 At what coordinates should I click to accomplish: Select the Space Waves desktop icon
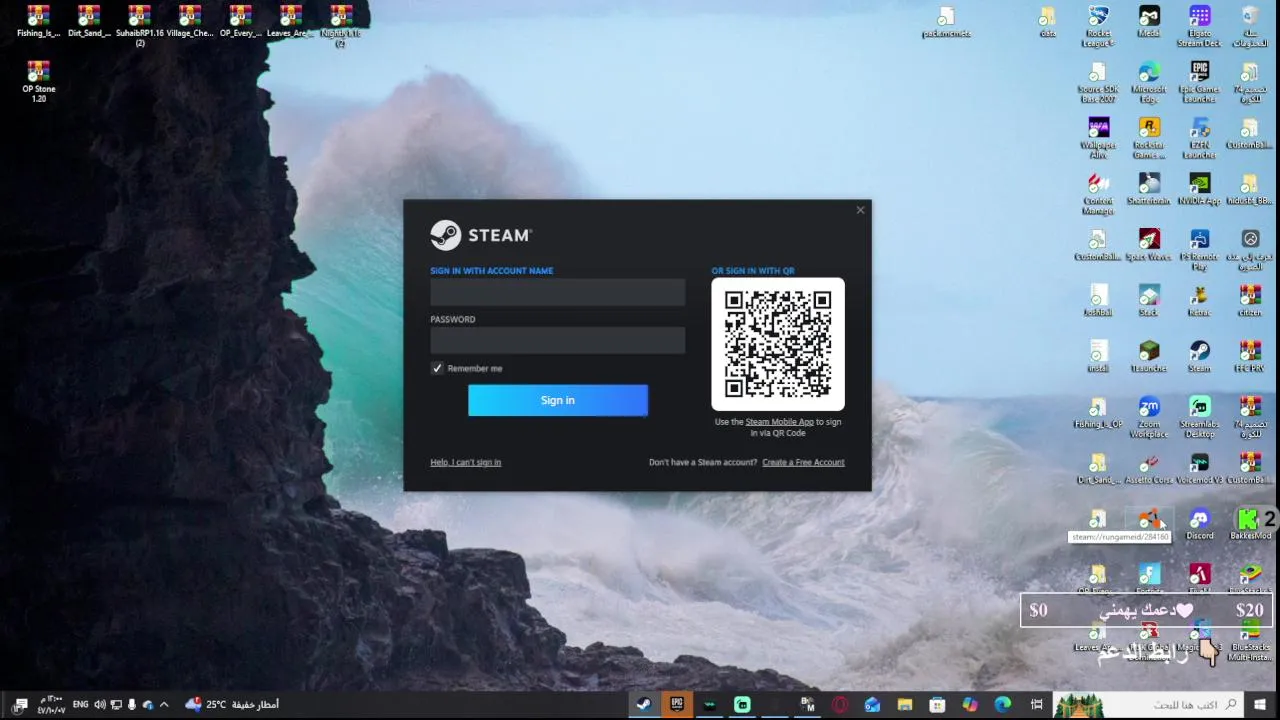[1149, 246]
